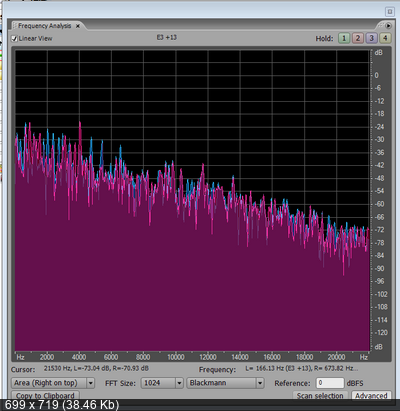The width and height of the screenshot is (400, 411).
Task: Click the Scan selection button
Action: [320, 395]
